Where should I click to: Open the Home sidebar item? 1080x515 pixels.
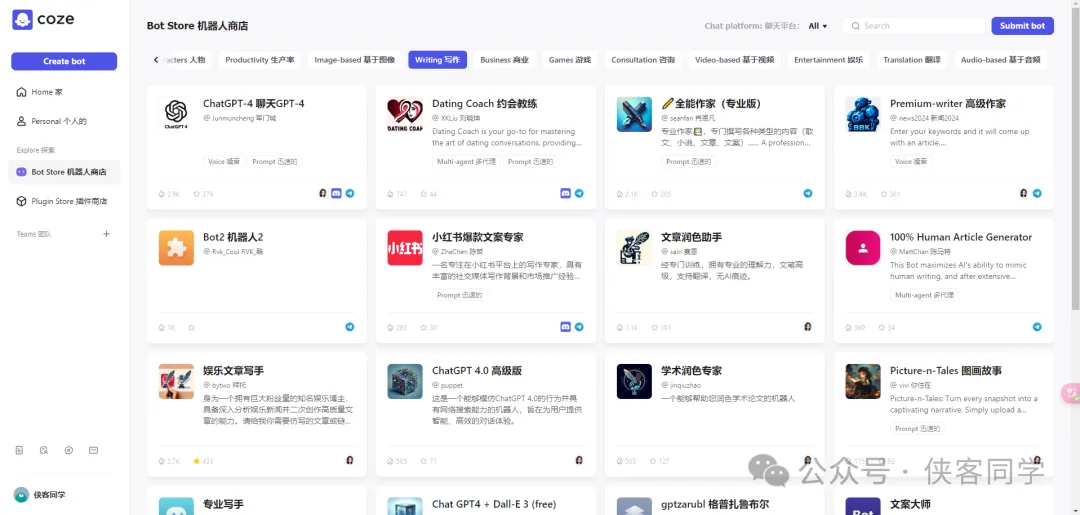(x=64, y=92)
